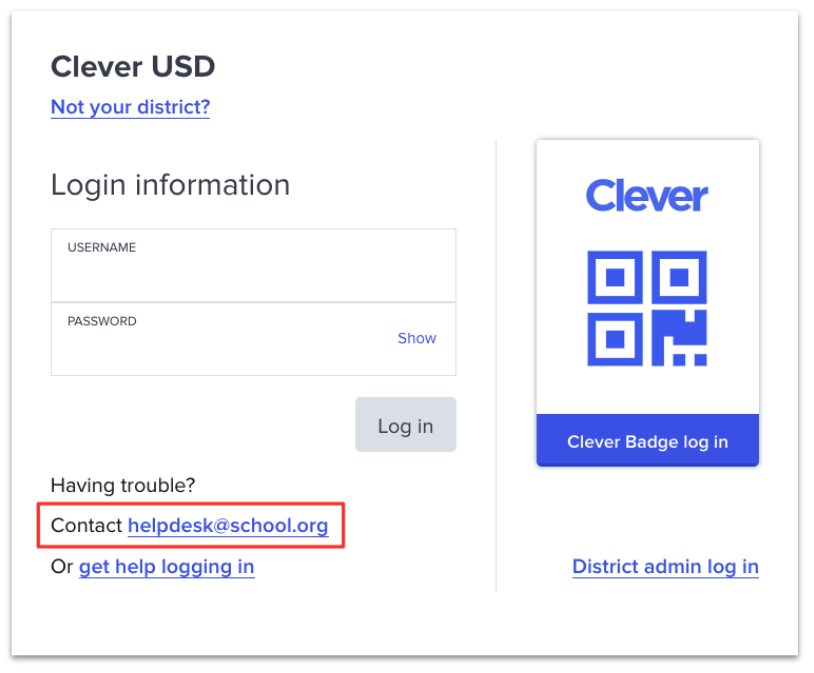Viewport: 814px width, 673px height.
Task: Click the USERNAME field label
Action: [x=102, y=247]
